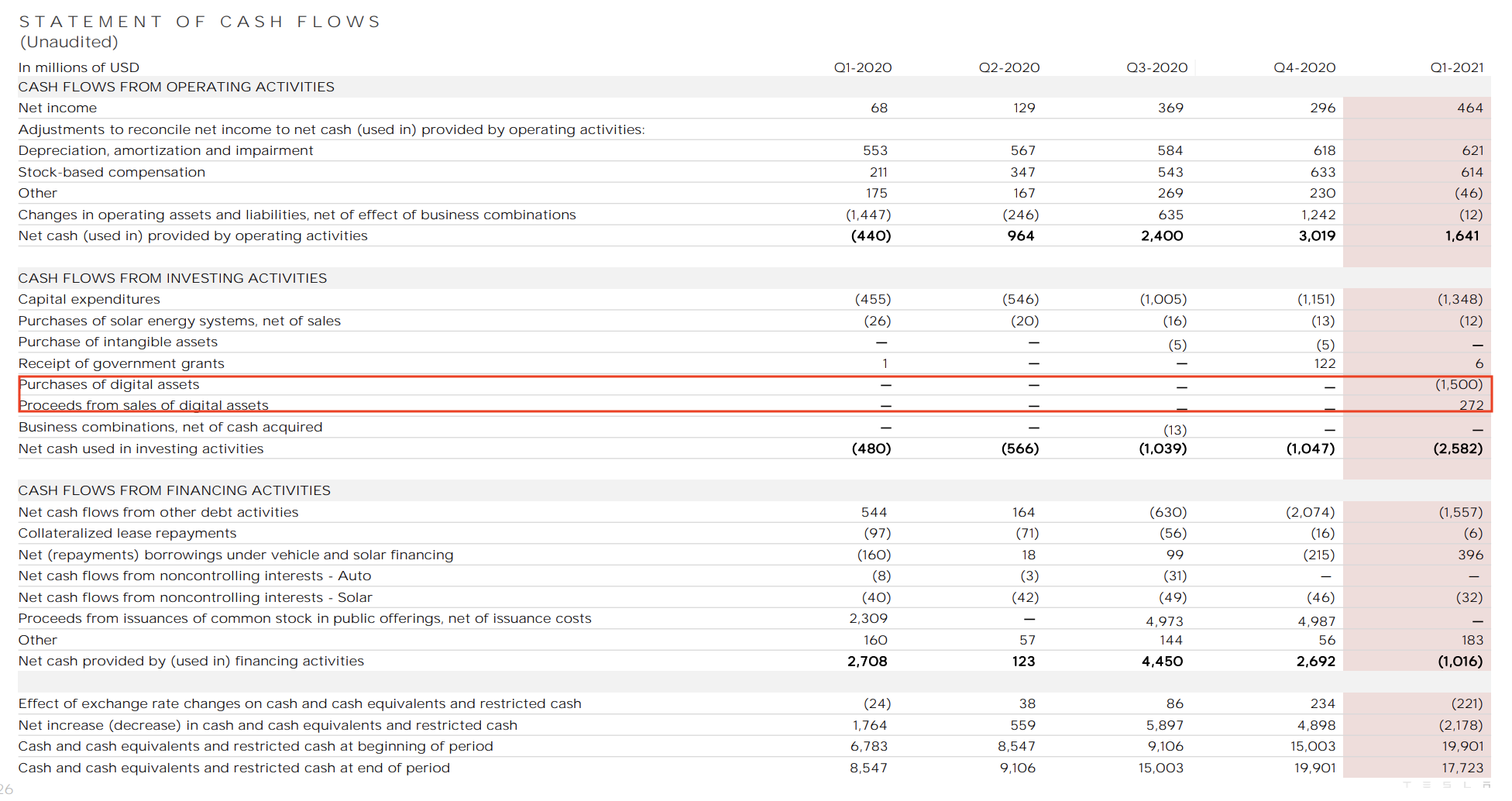Click net increase in cash value 5,897
This screenshot has width=1512, height=801.
pos(1165,725)
